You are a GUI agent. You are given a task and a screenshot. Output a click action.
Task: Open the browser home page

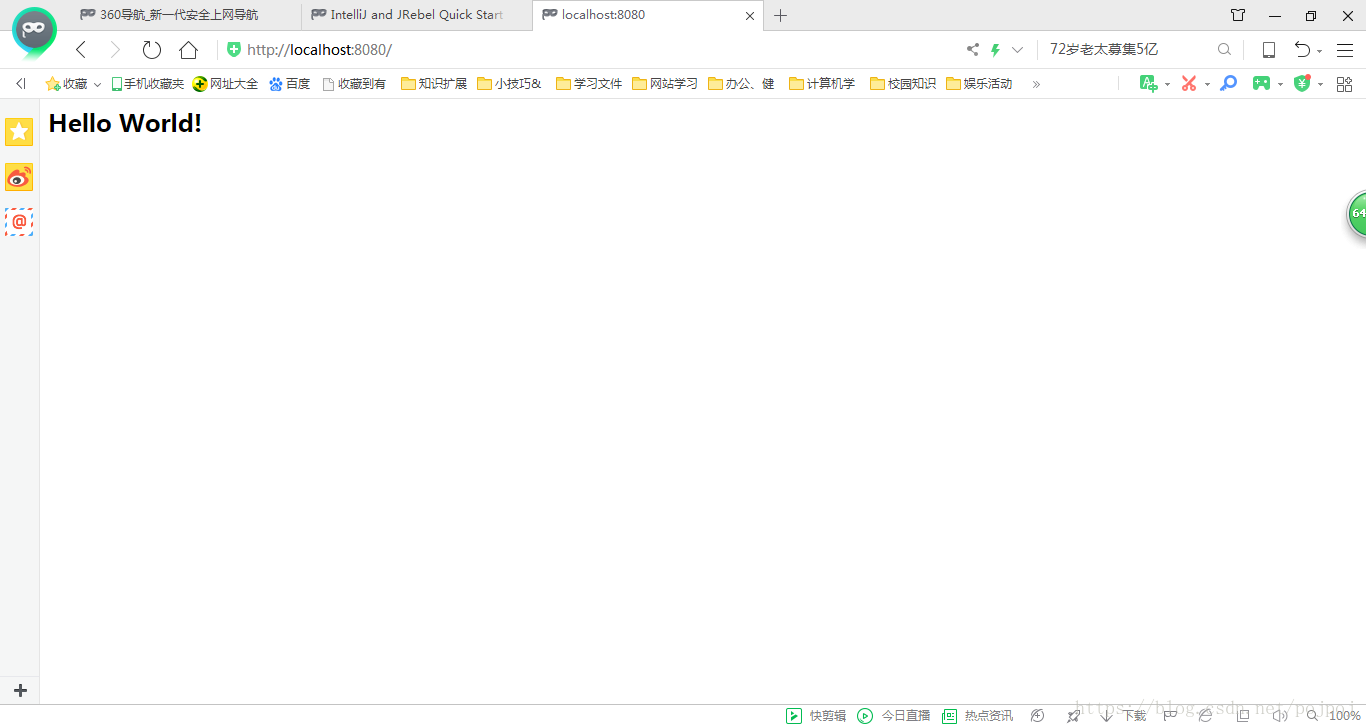[188, 50]
